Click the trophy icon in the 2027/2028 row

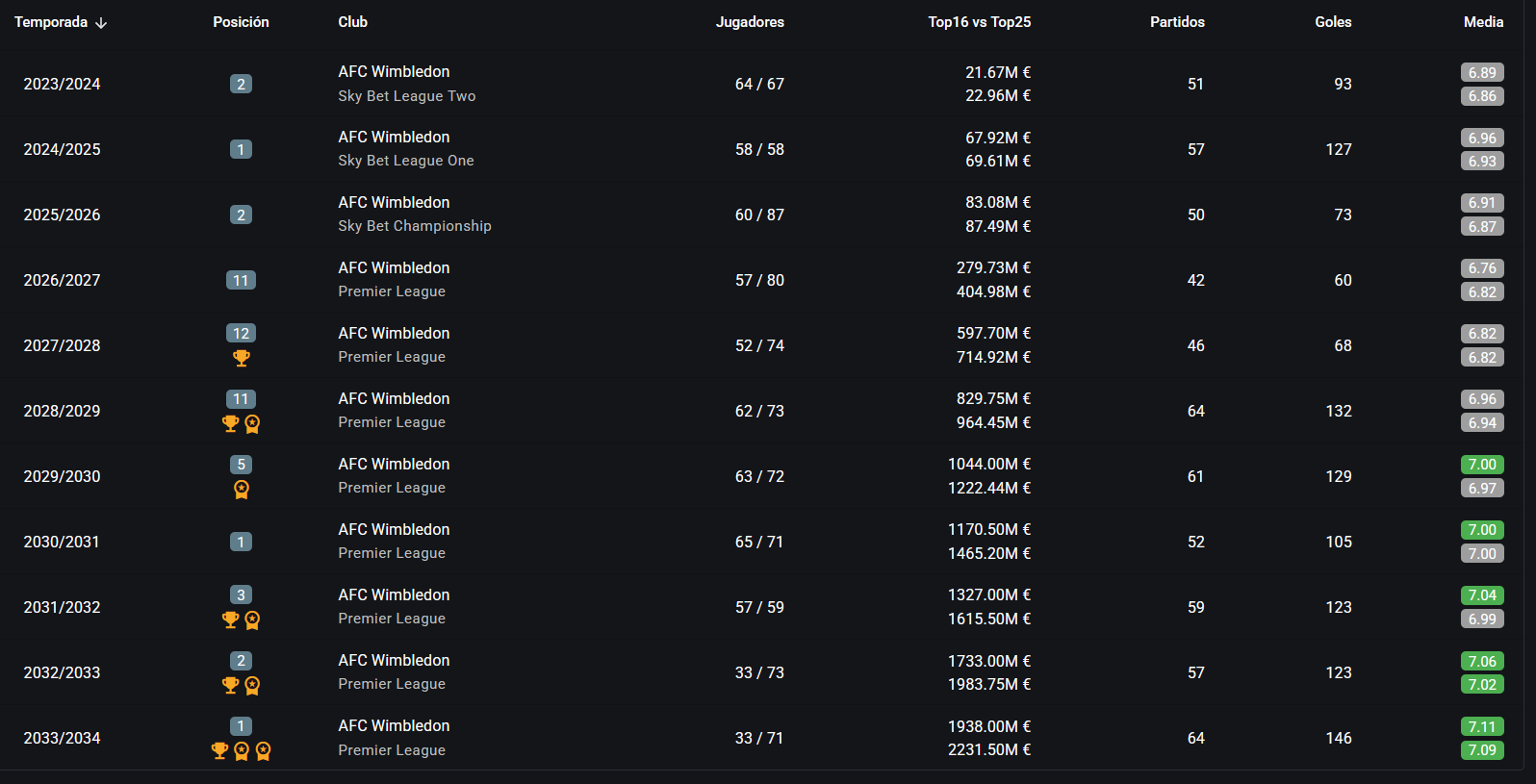(241, 358)
